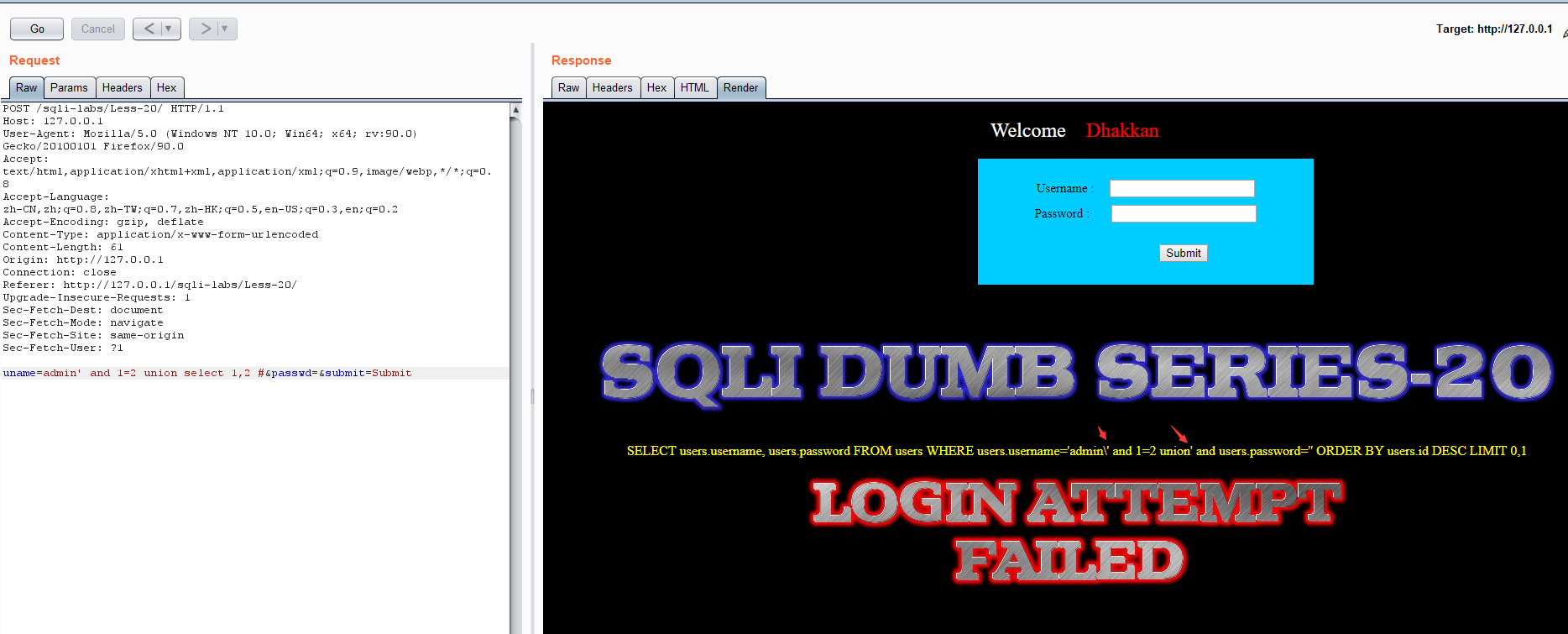
Task: Click the Go button to send request
Action: point(37,29)
